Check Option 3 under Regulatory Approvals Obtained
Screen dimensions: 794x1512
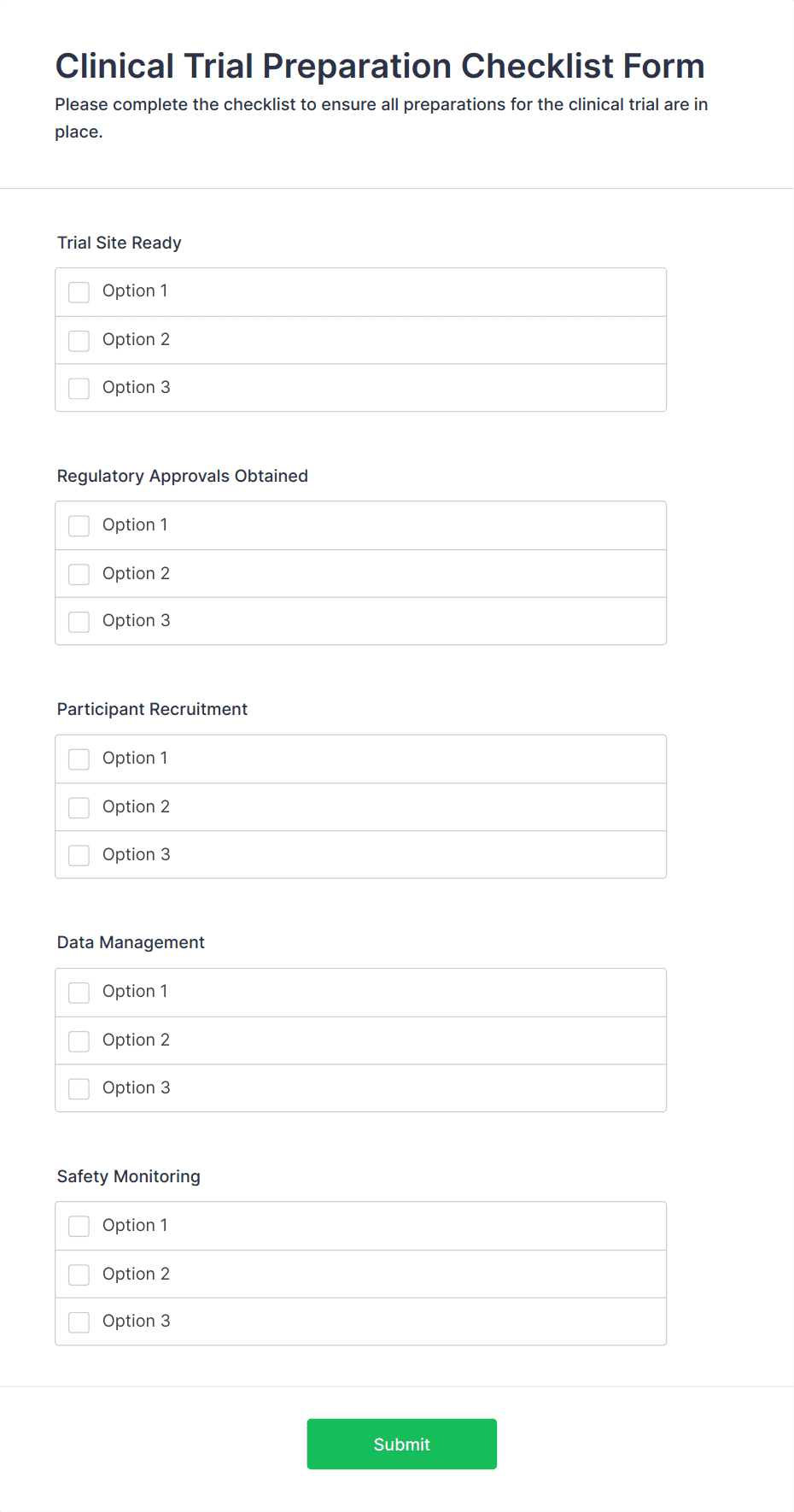point(79,621)
